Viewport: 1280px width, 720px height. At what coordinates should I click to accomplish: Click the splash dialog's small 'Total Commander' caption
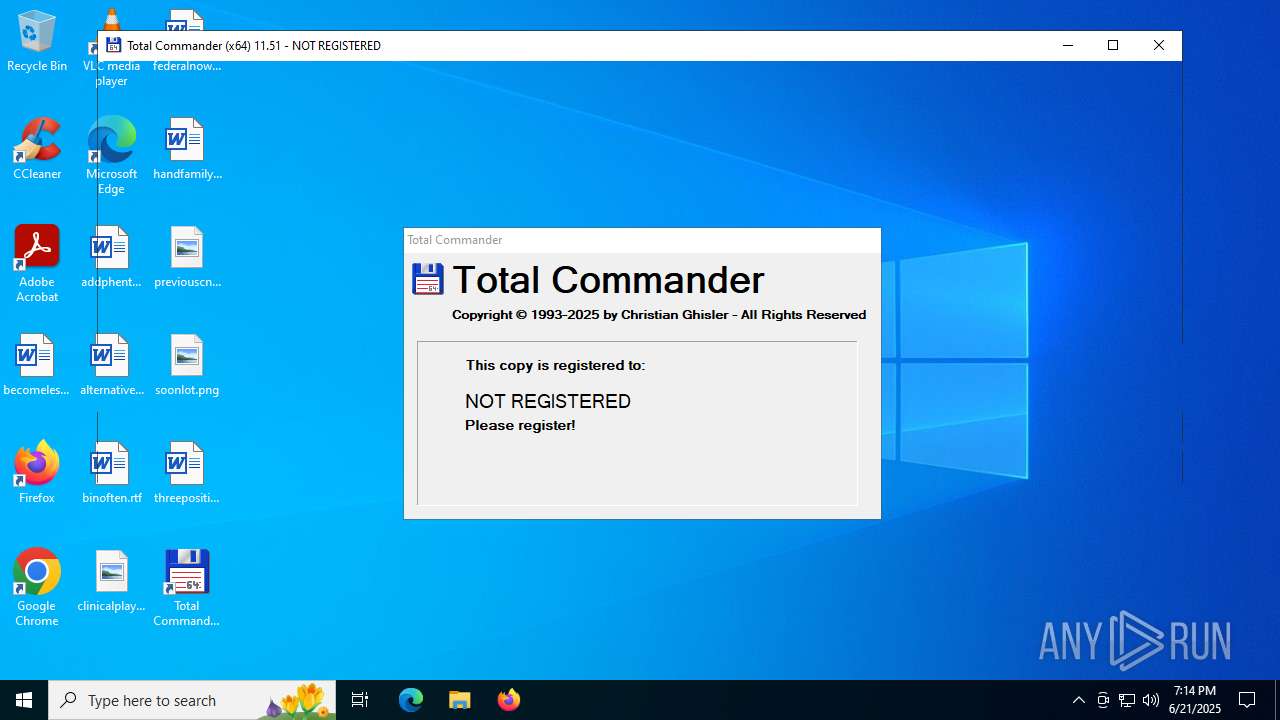point(455,240)
